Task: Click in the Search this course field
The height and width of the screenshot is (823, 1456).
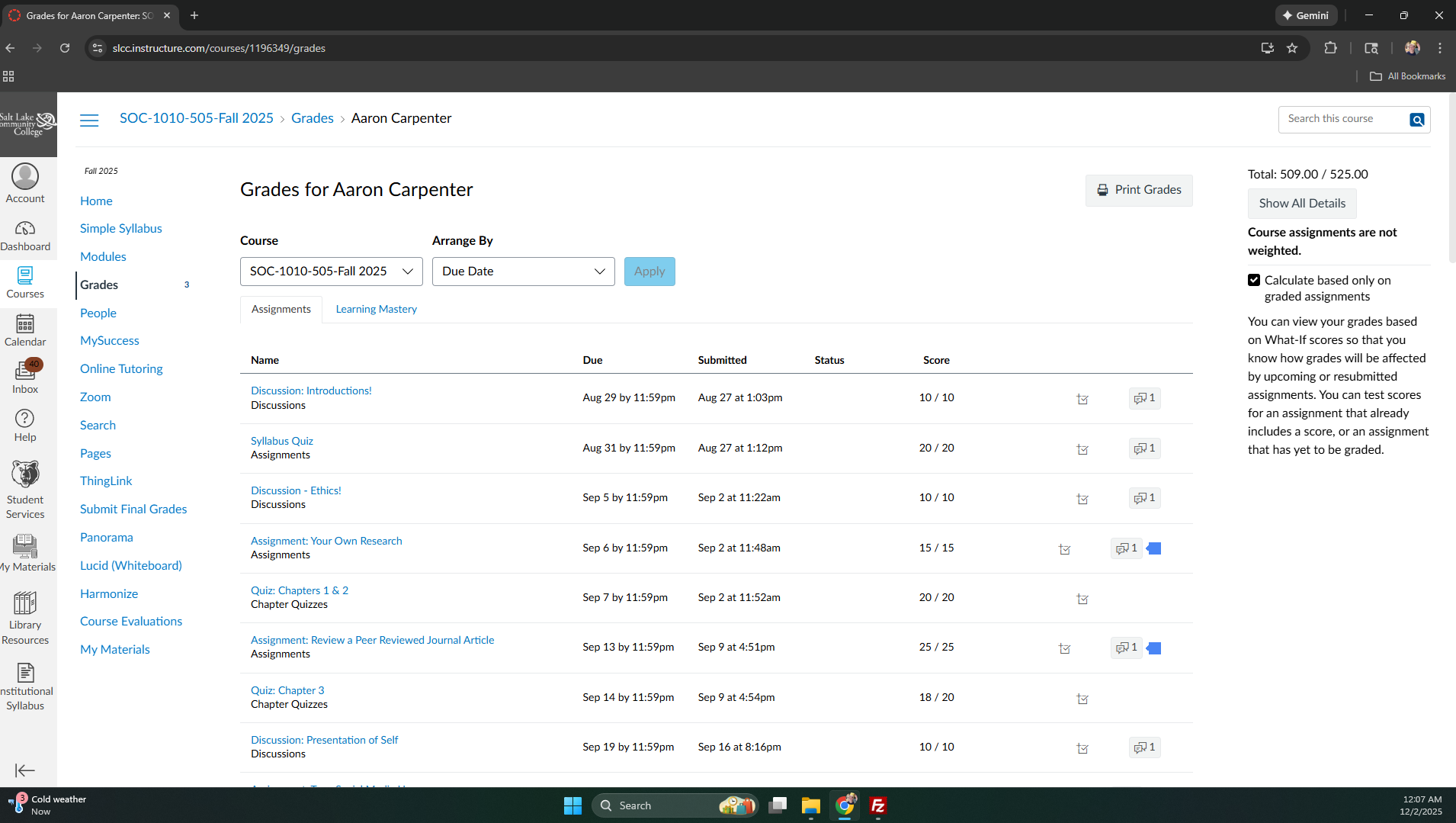Action: pos(1343,119)
